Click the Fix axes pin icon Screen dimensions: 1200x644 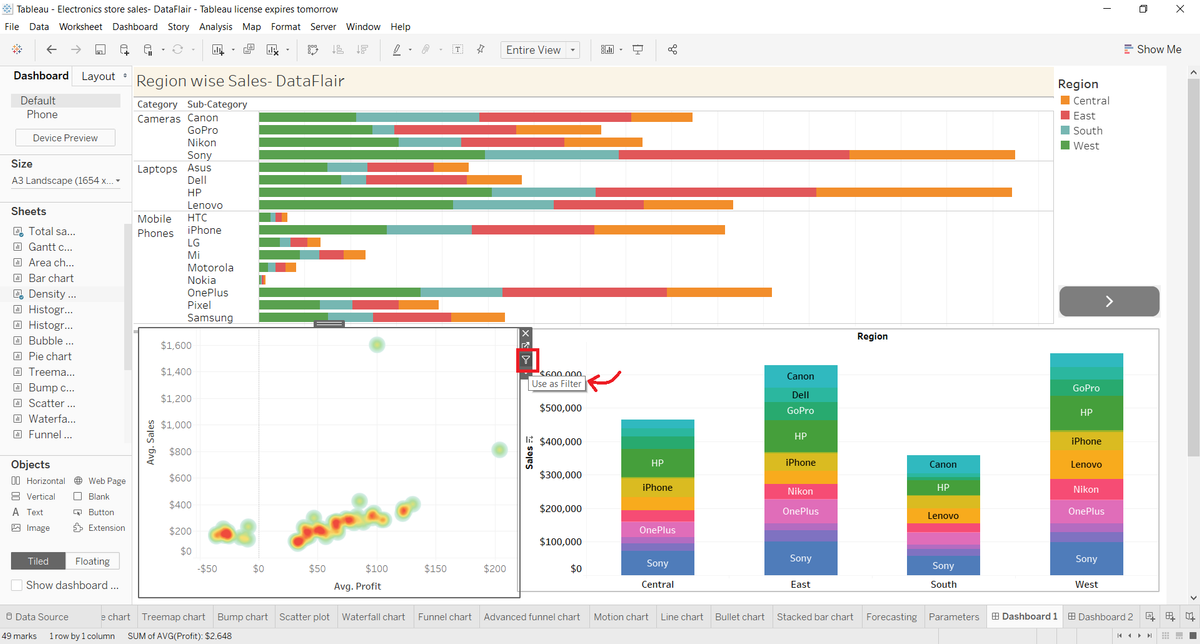481,49
